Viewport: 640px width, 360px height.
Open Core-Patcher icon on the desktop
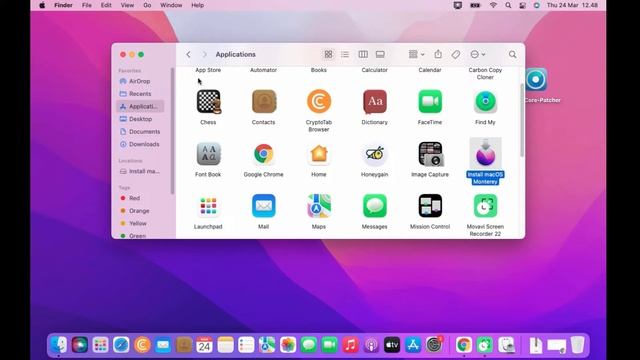536,79
